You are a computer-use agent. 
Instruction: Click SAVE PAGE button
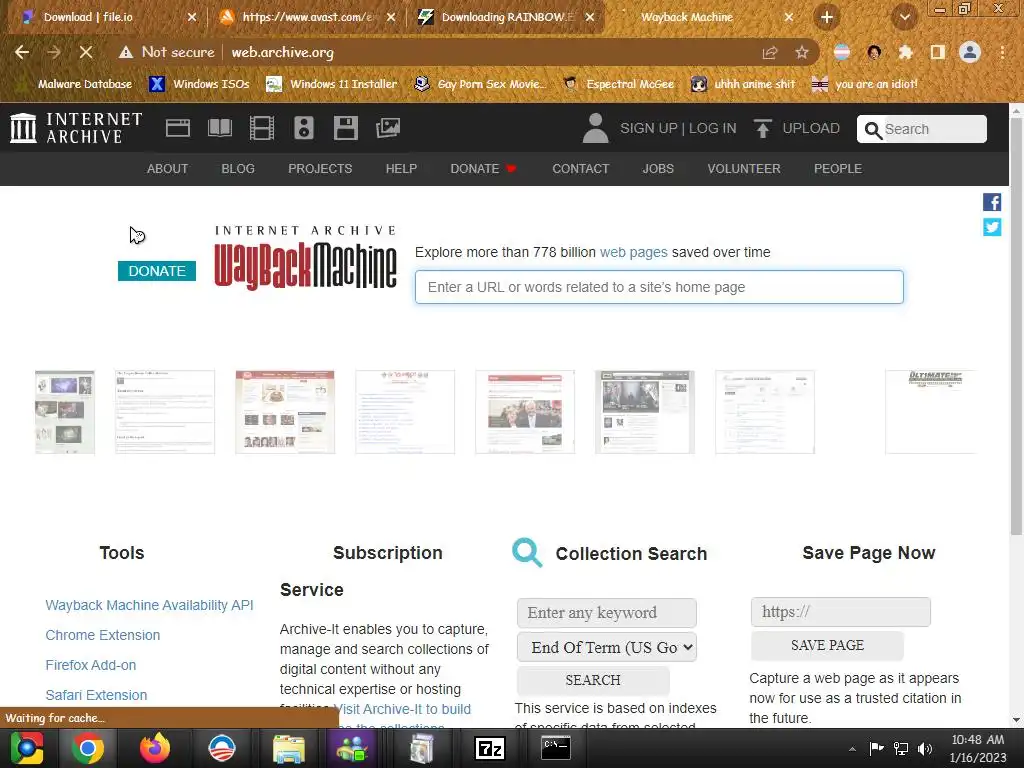[x=827, y=645]
